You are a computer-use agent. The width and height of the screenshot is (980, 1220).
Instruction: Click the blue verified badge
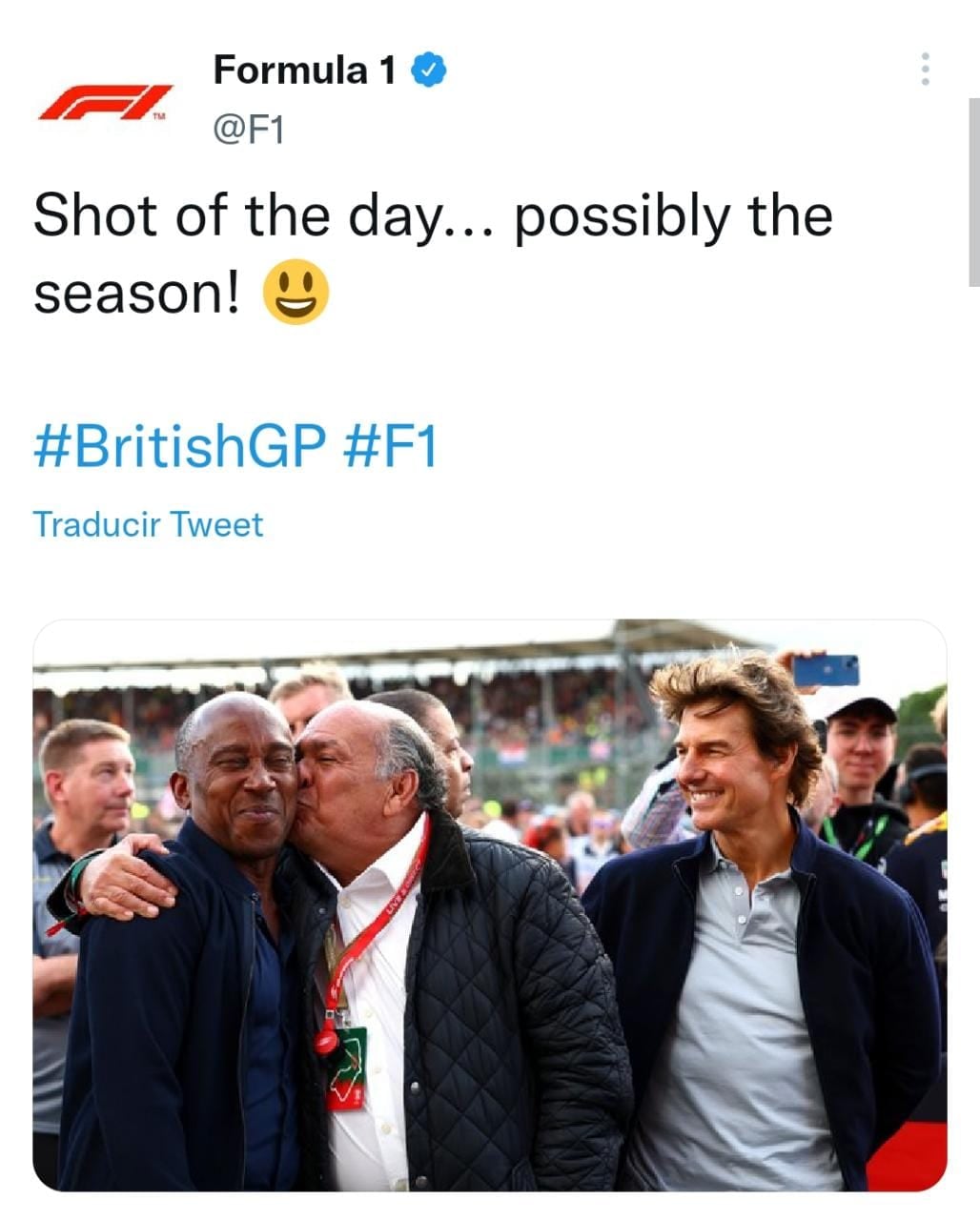tap(430, 70)
